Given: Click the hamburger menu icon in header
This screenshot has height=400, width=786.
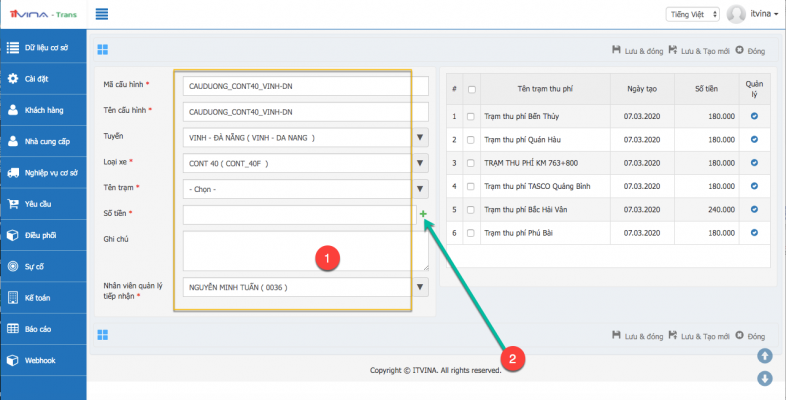Looking at the screenshot, I should click(102, 14).
